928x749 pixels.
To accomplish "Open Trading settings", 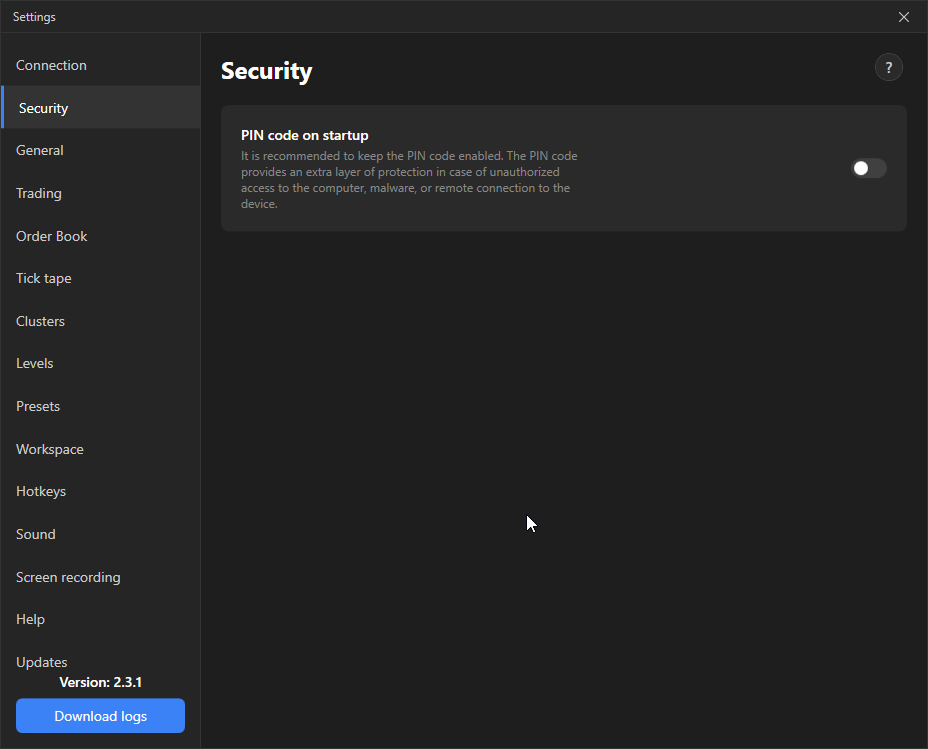I will coord(101,193).
